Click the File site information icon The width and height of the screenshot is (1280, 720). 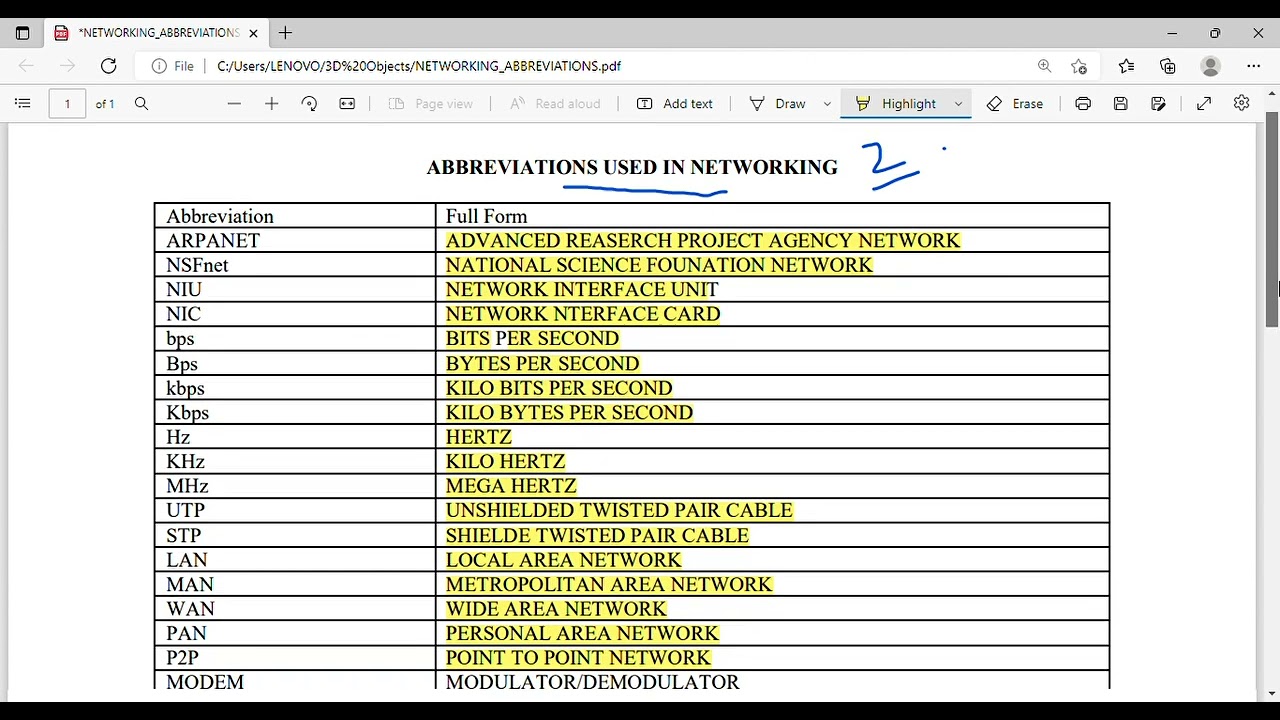point(173,66)
